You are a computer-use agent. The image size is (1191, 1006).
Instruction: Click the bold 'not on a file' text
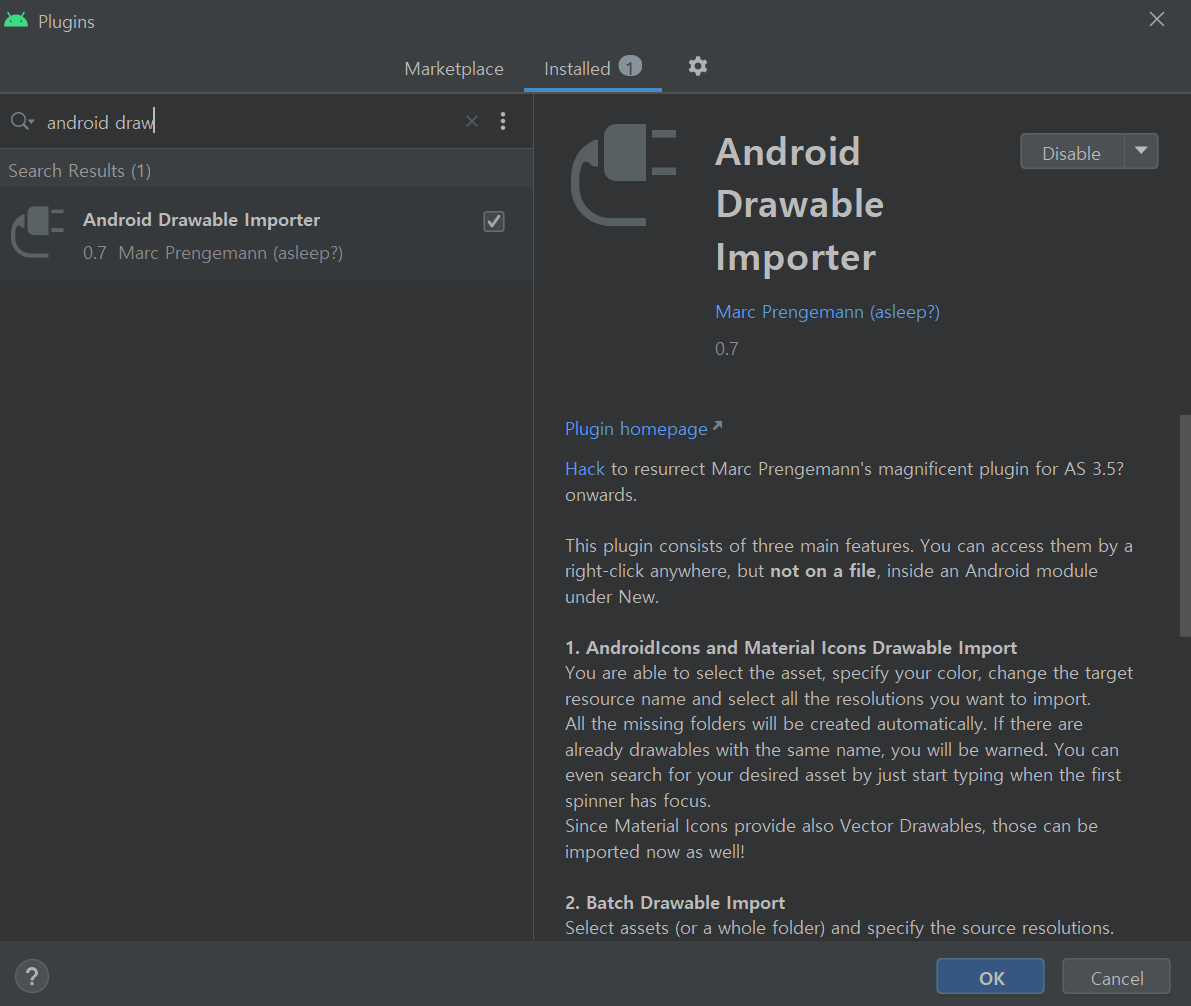click(823, 571)
